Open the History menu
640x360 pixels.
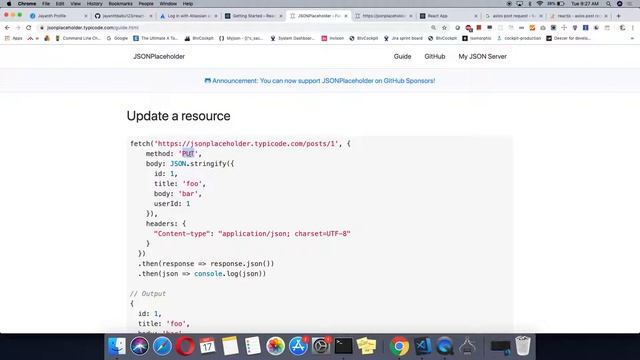[x=95, y=4]
